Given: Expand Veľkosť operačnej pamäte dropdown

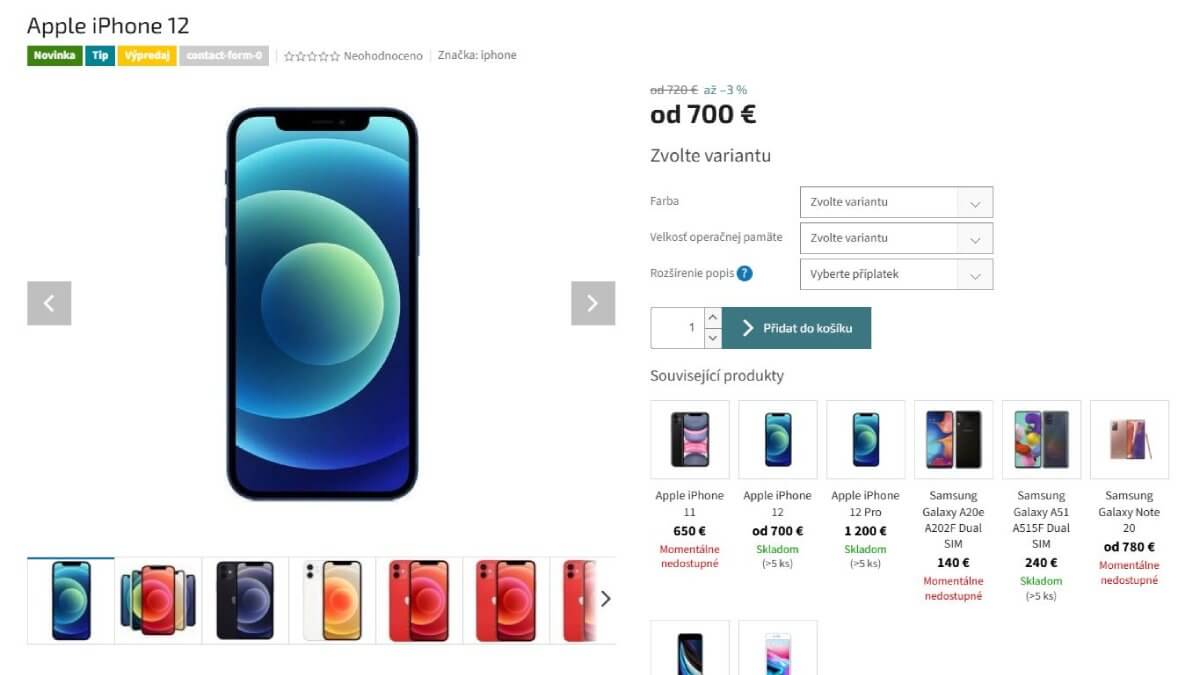Looking at the screenshot, I should point(896,238).
